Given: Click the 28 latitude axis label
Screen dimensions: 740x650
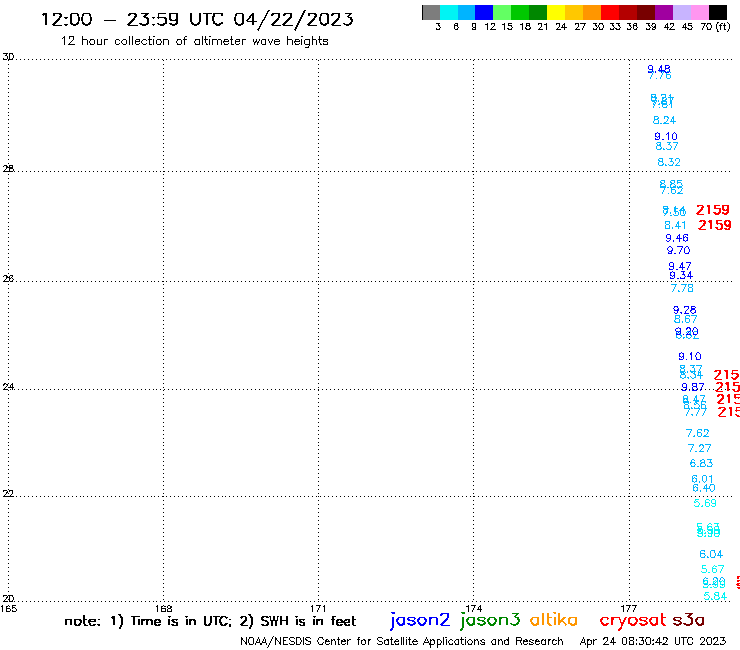Looking at the screenshot, I should [x=8, y=169].
